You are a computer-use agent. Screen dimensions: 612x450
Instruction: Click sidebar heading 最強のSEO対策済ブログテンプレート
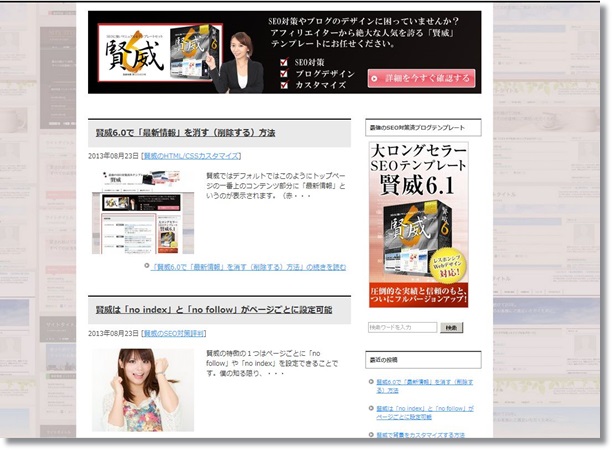(423, 128)
